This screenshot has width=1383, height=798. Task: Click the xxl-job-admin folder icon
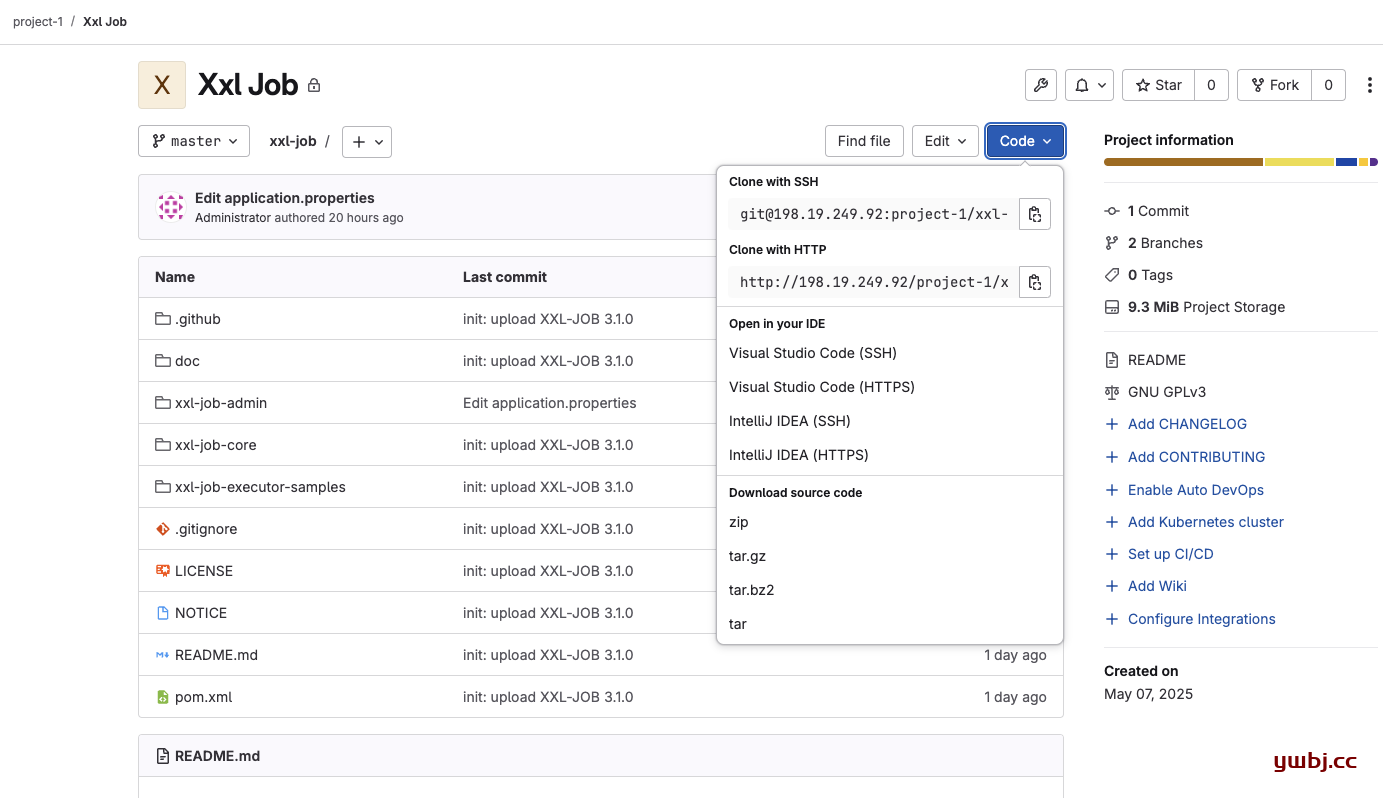tap(163, 403)
